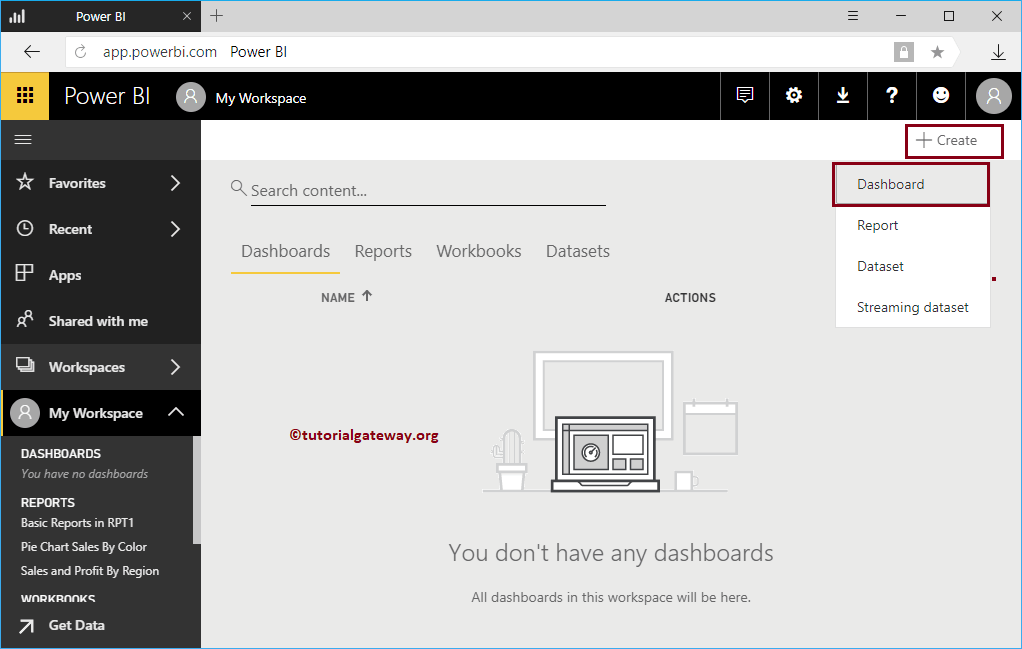Click the Shared with me people icon
This screenshot has width=1022, height=649.
[25, 319]
